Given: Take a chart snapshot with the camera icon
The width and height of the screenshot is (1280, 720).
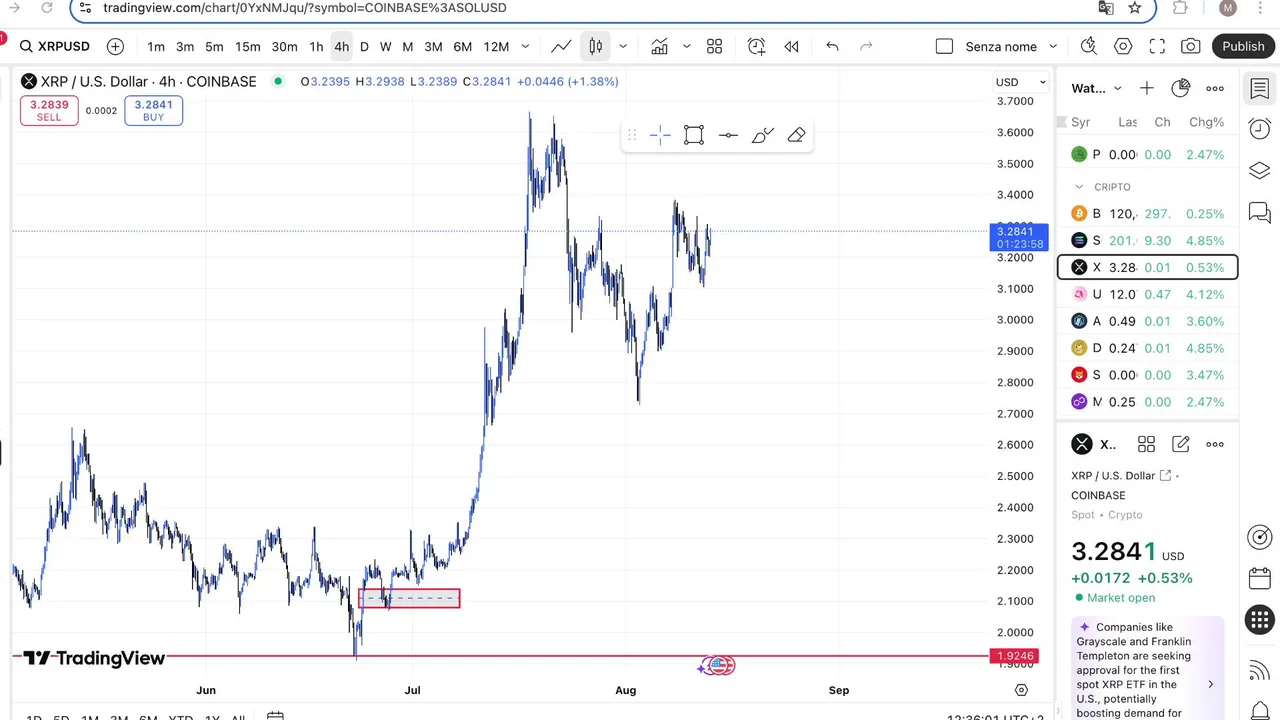Looking at the screenshot, I should click(1190, 46).
